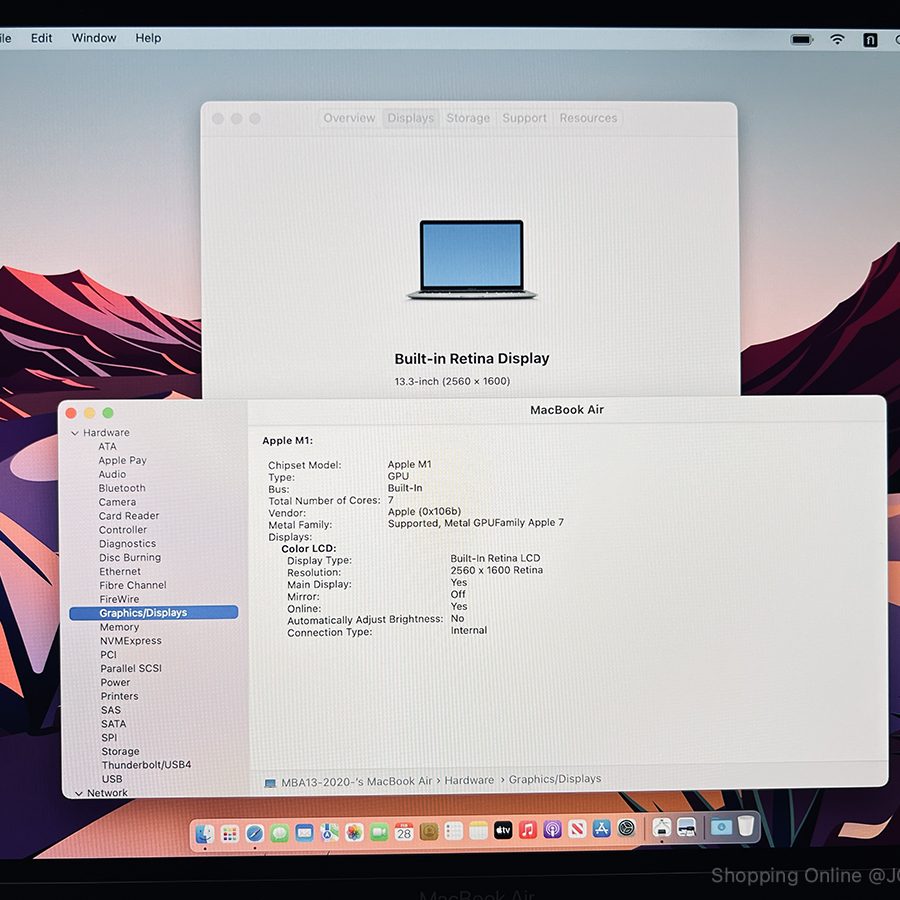Open the Trash in the Dock
900x900 pixels.
(x=746, y=826)
